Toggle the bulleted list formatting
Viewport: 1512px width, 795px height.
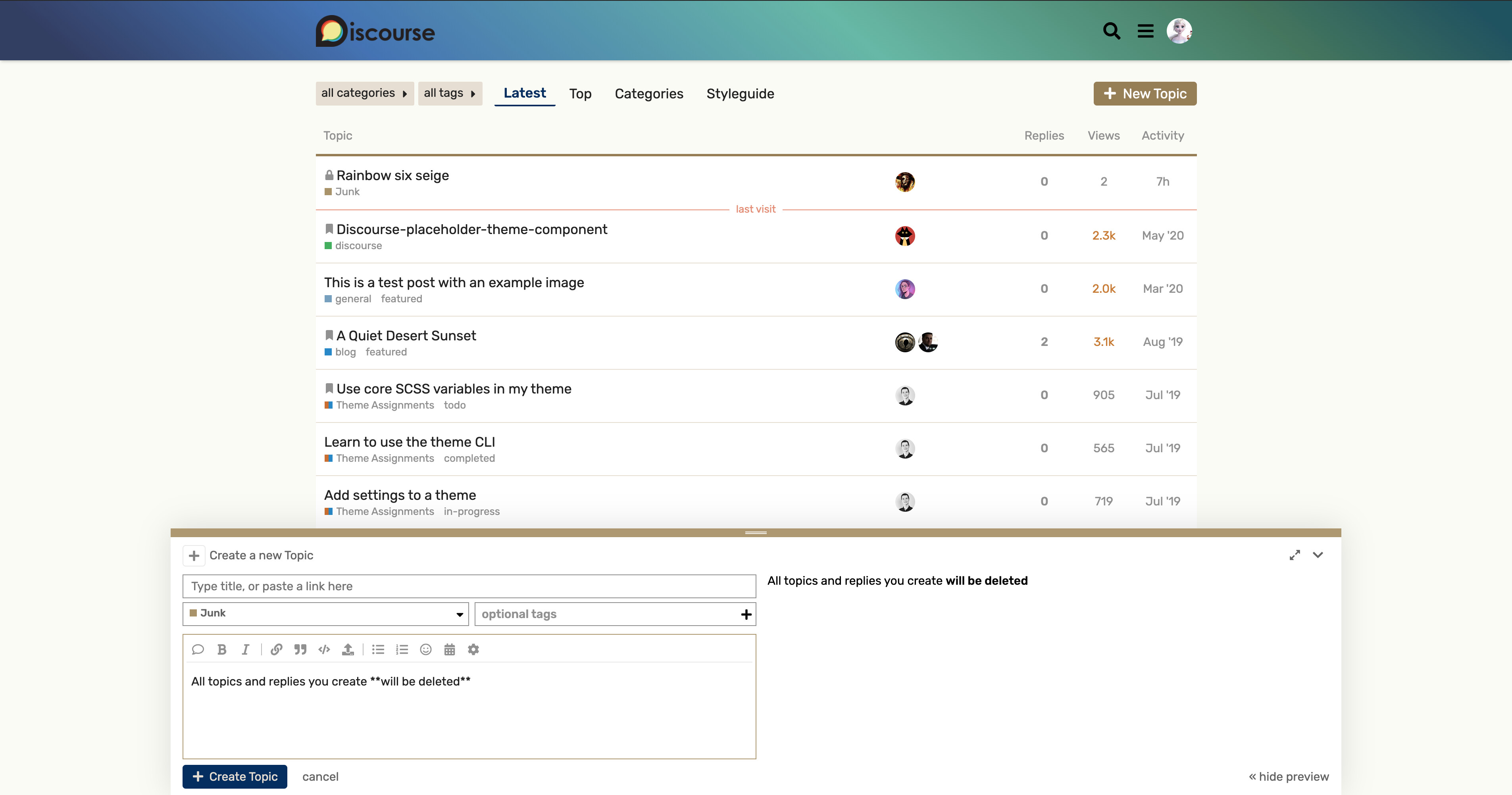(378, 649)
